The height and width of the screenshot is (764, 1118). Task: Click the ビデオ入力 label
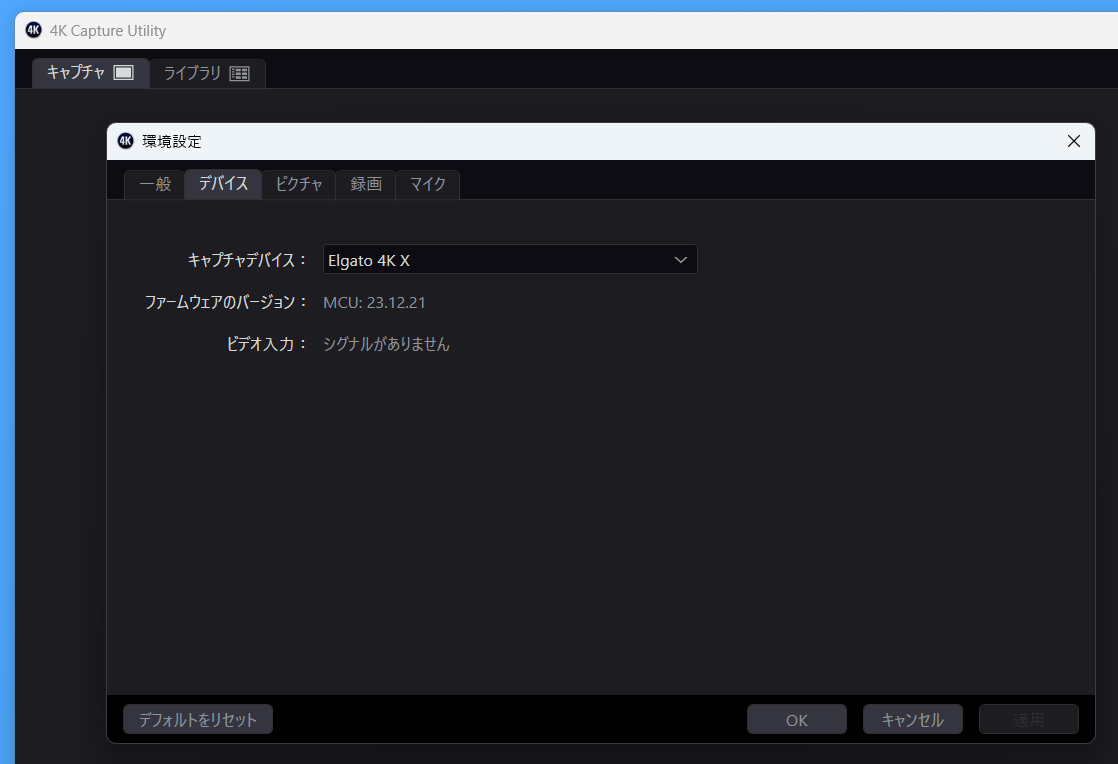pos(267,344)
